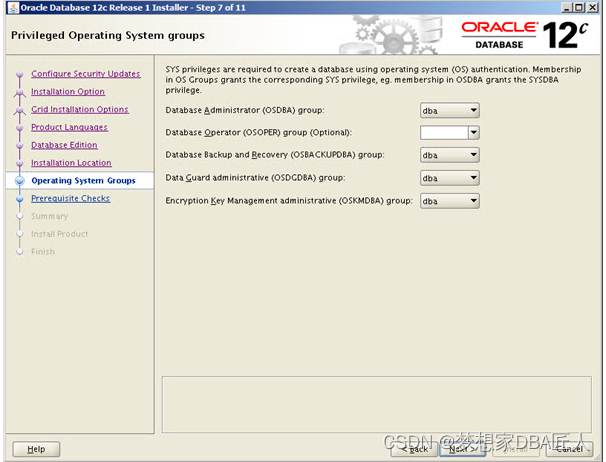Screen dimensions: 606x462
Task: Go to Configure Security Updates step
Action: click(86, 73)
